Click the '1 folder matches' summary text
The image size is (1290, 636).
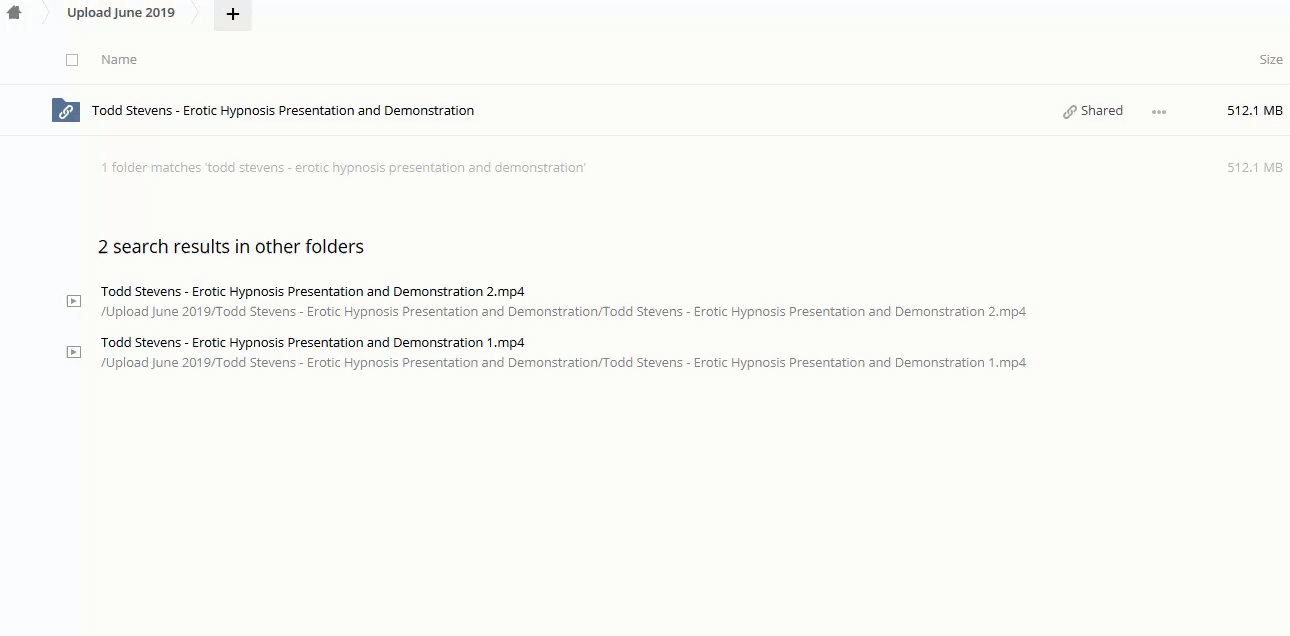(x=343, y=168)
